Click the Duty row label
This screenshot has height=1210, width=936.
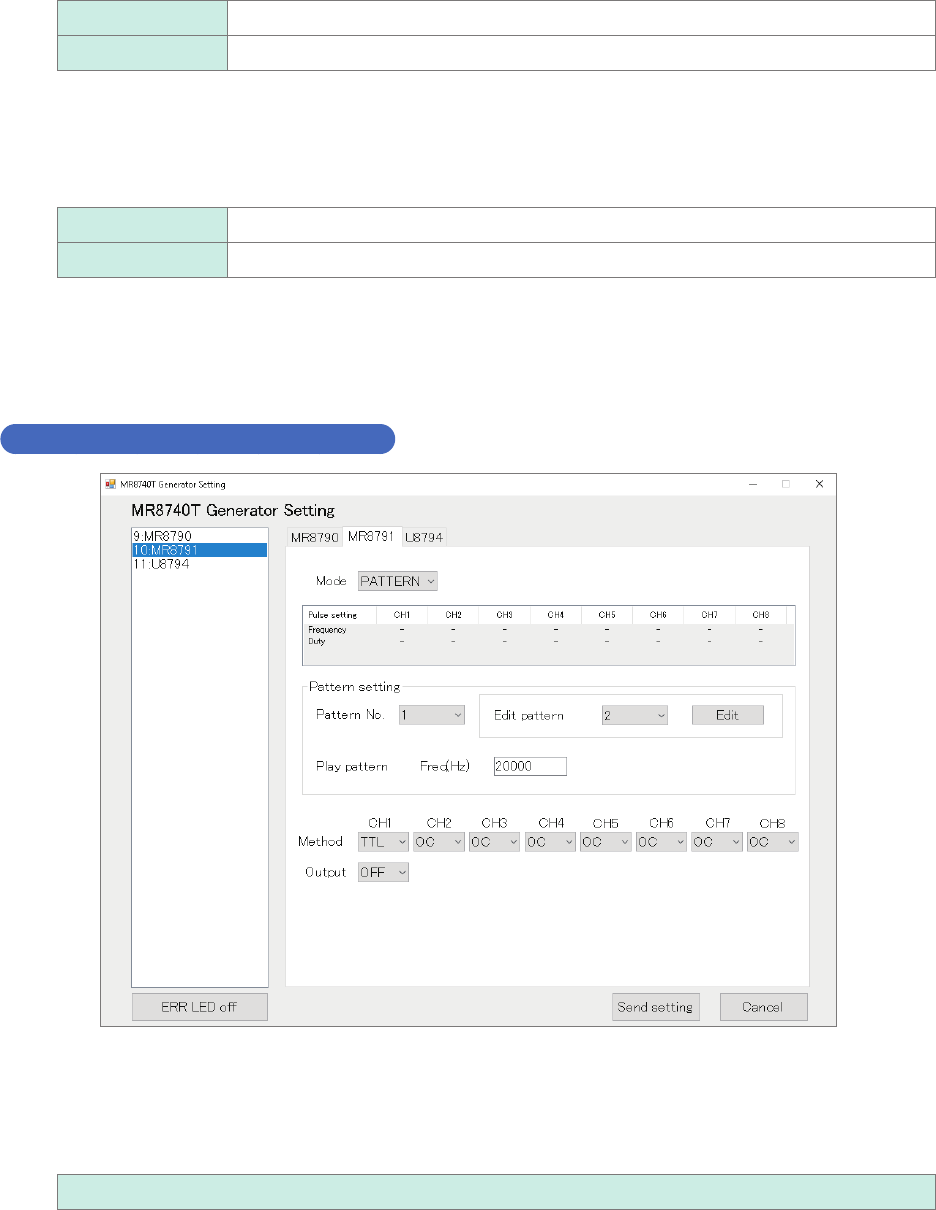tap(316, 641)
